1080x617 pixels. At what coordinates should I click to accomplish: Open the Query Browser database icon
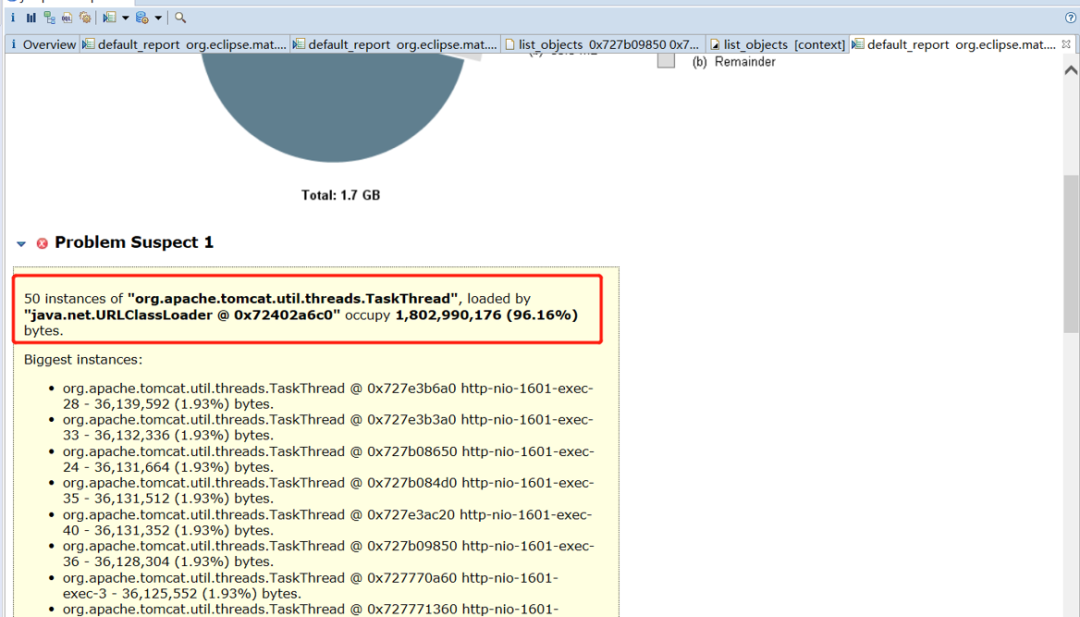coord(142,18)
